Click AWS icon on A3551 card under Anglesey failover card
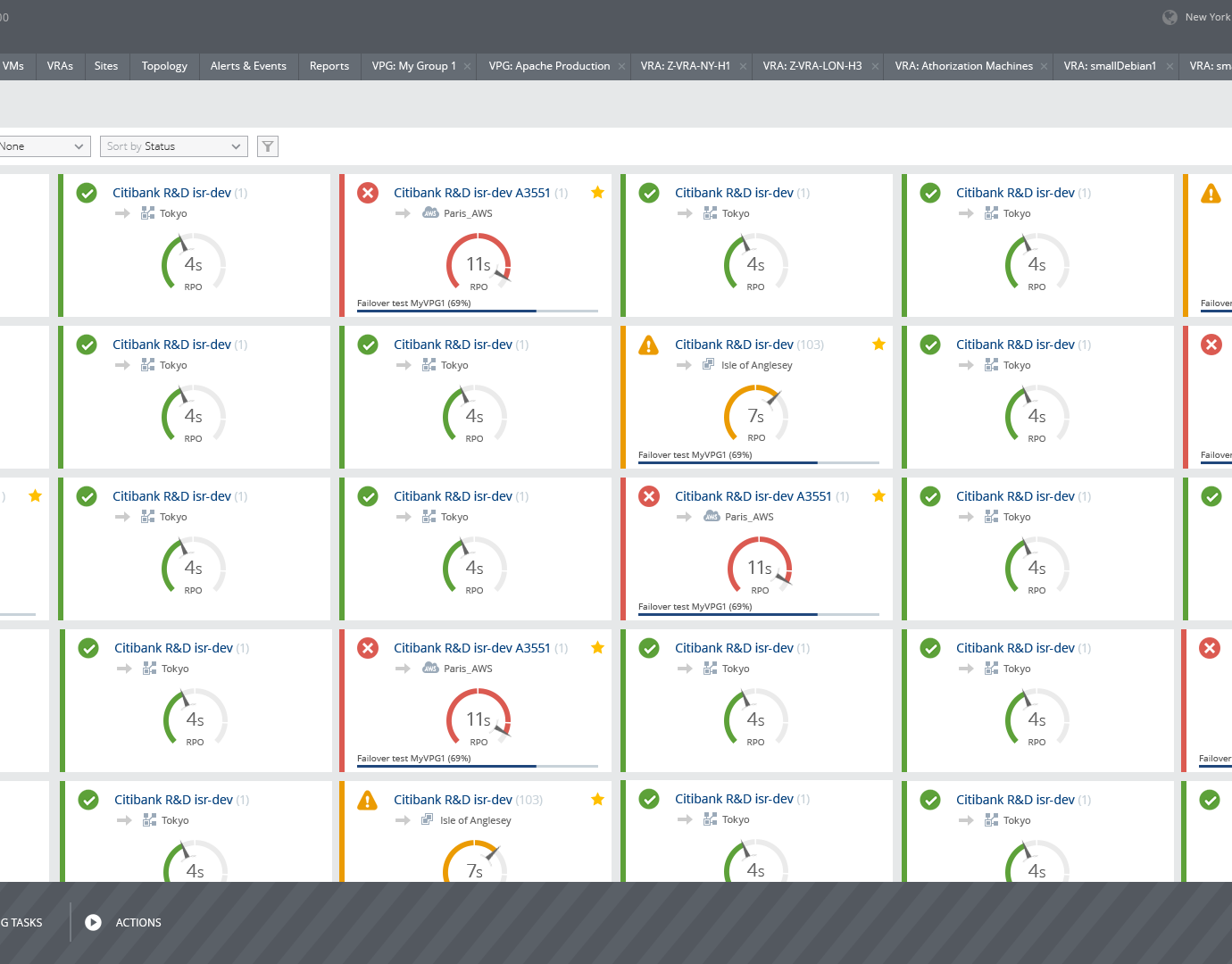 712,516
